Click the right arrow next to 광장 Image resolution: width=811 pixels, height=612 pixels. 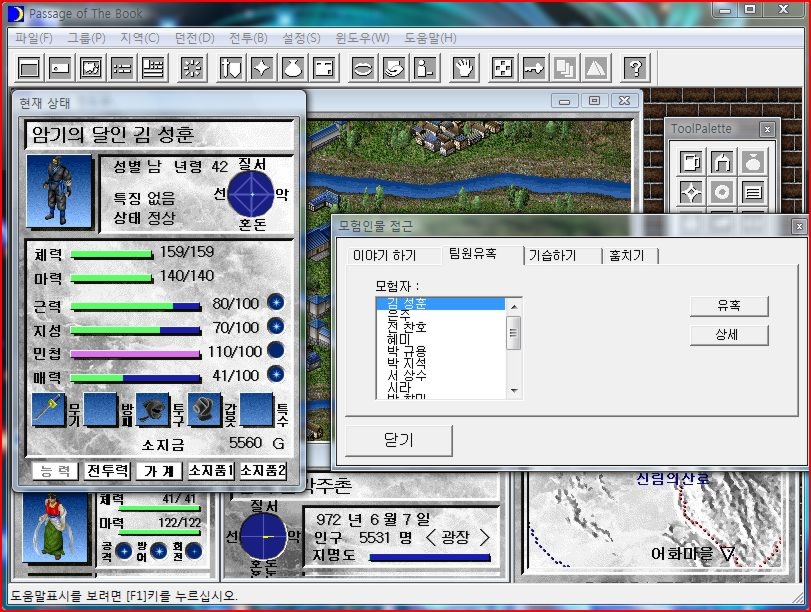point(485,538)
